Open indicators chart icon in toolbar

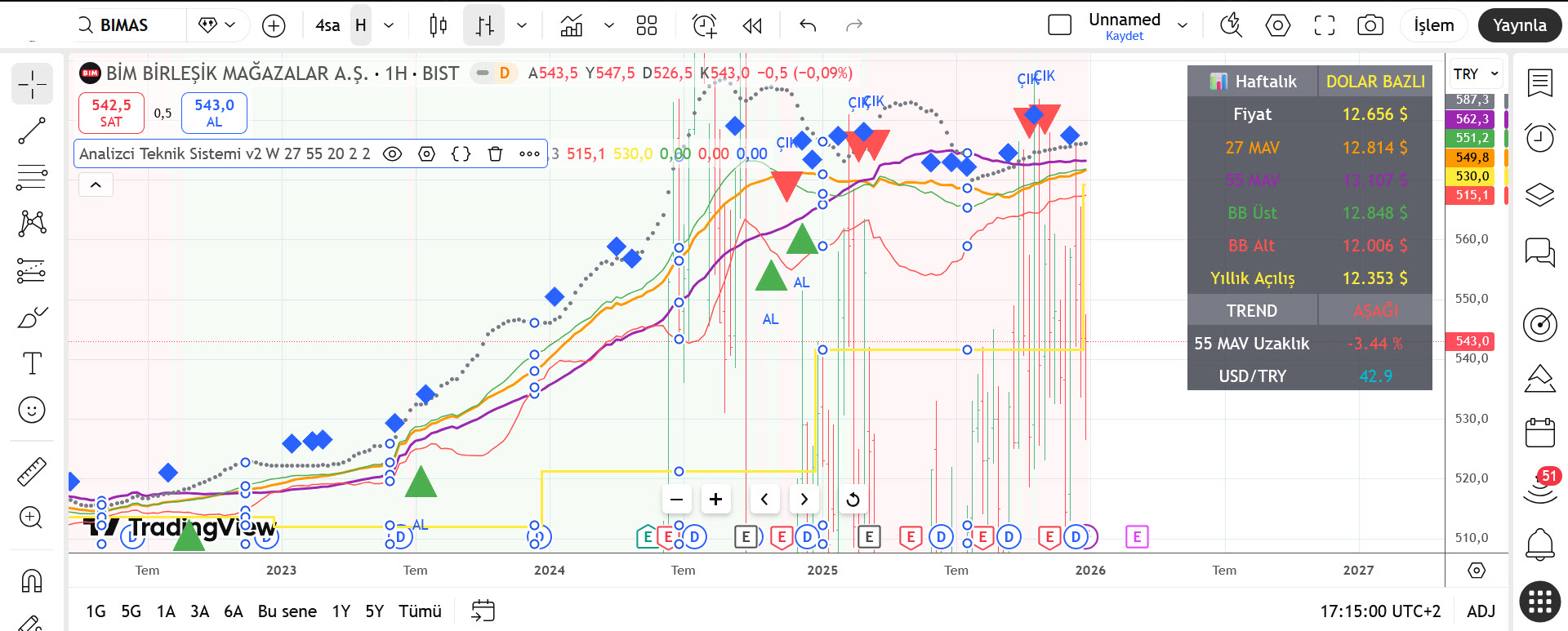pyautogui.click(x=572, y=25)
